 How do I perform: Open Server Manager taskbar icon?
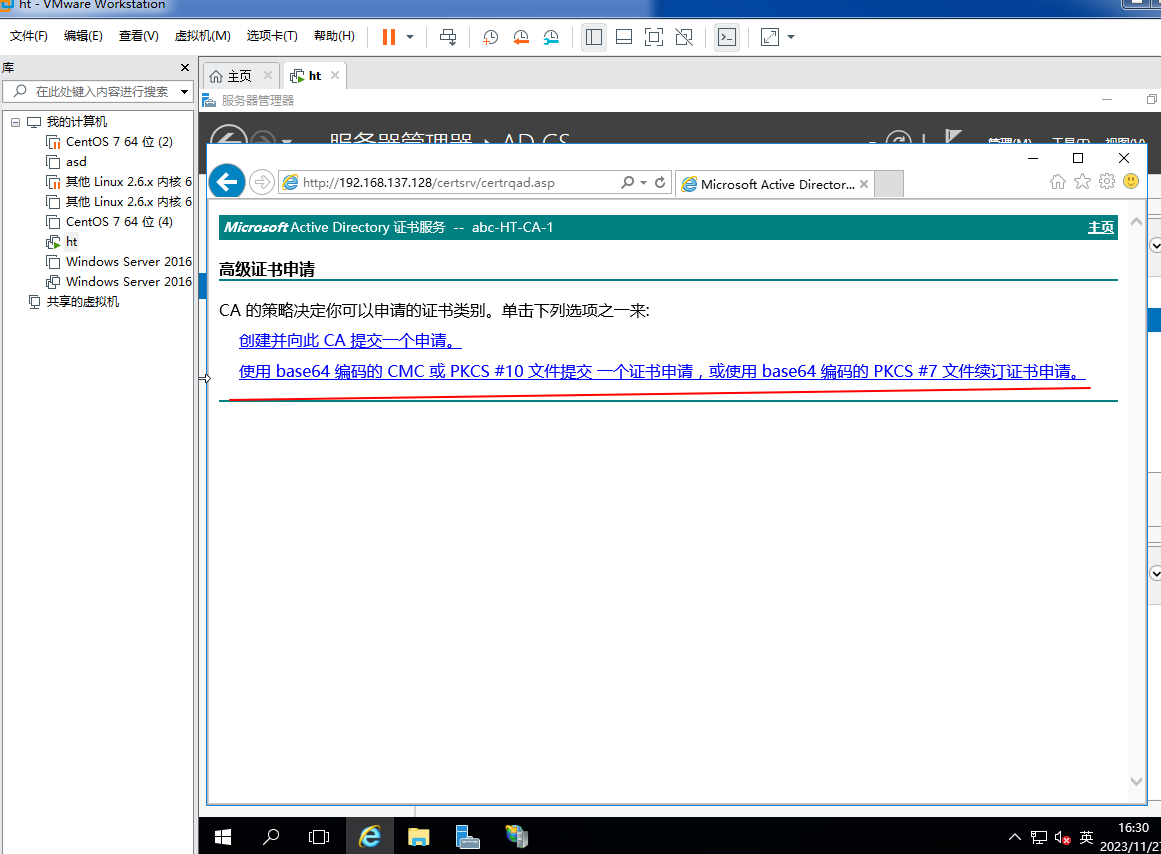pyautogui.click(x=467, y=837)
